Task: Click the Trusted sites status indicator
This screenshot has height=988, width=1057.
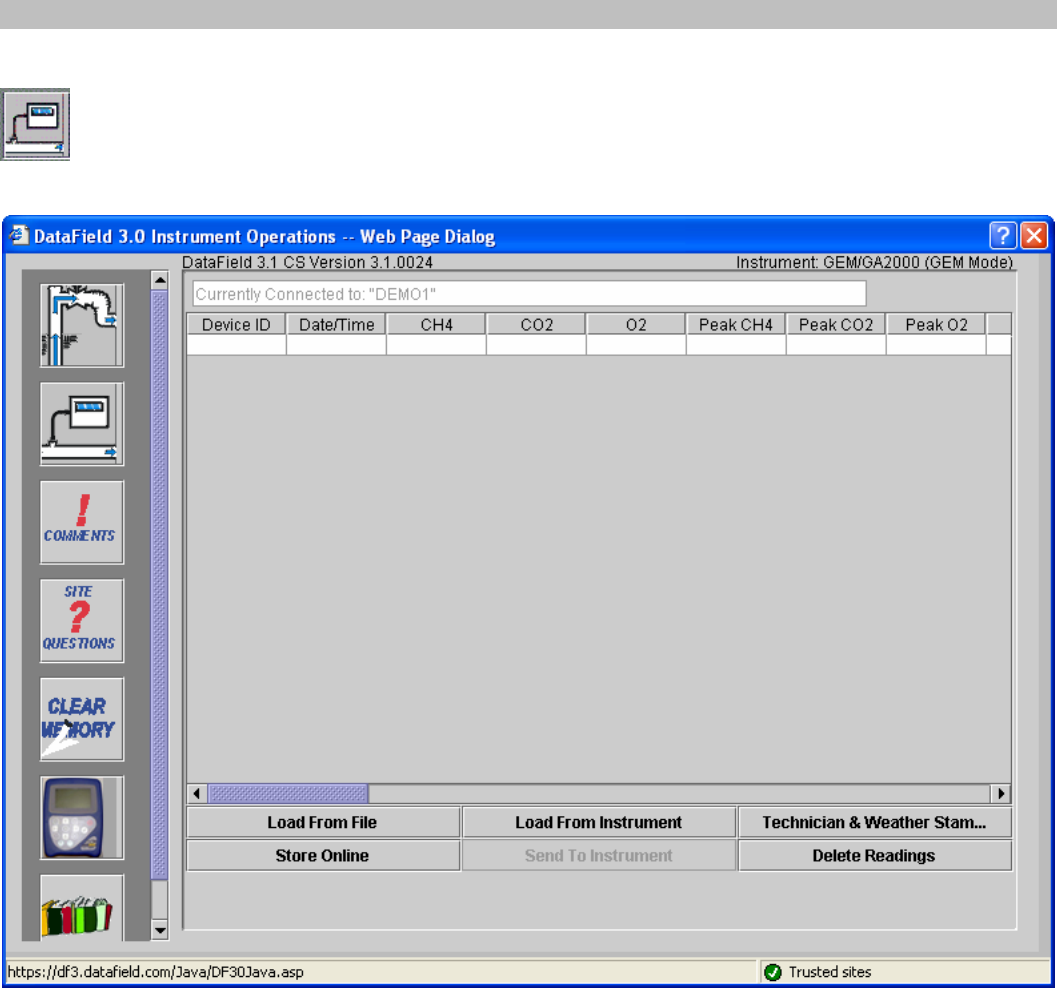Action: 818,972
